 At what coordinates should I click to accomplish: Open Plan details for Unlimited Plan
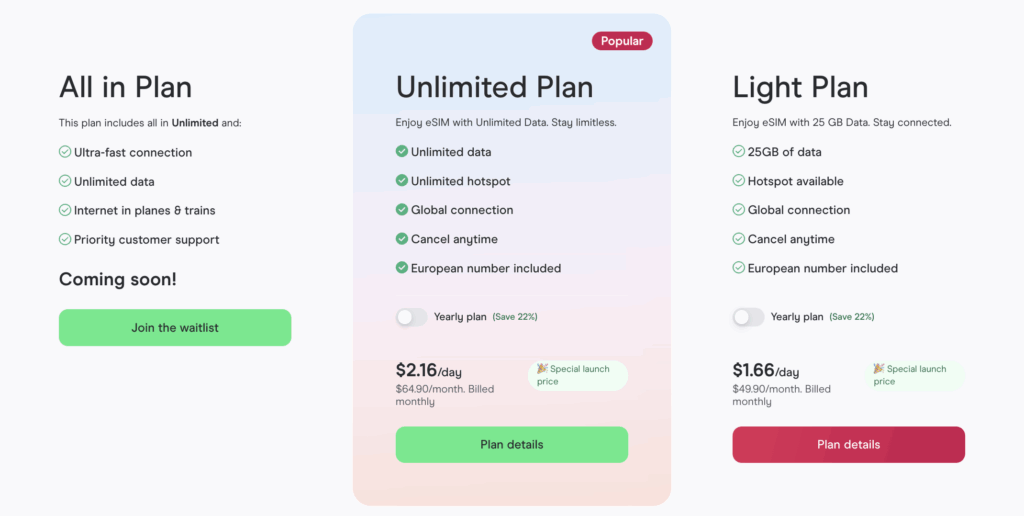tap(512, 445)
